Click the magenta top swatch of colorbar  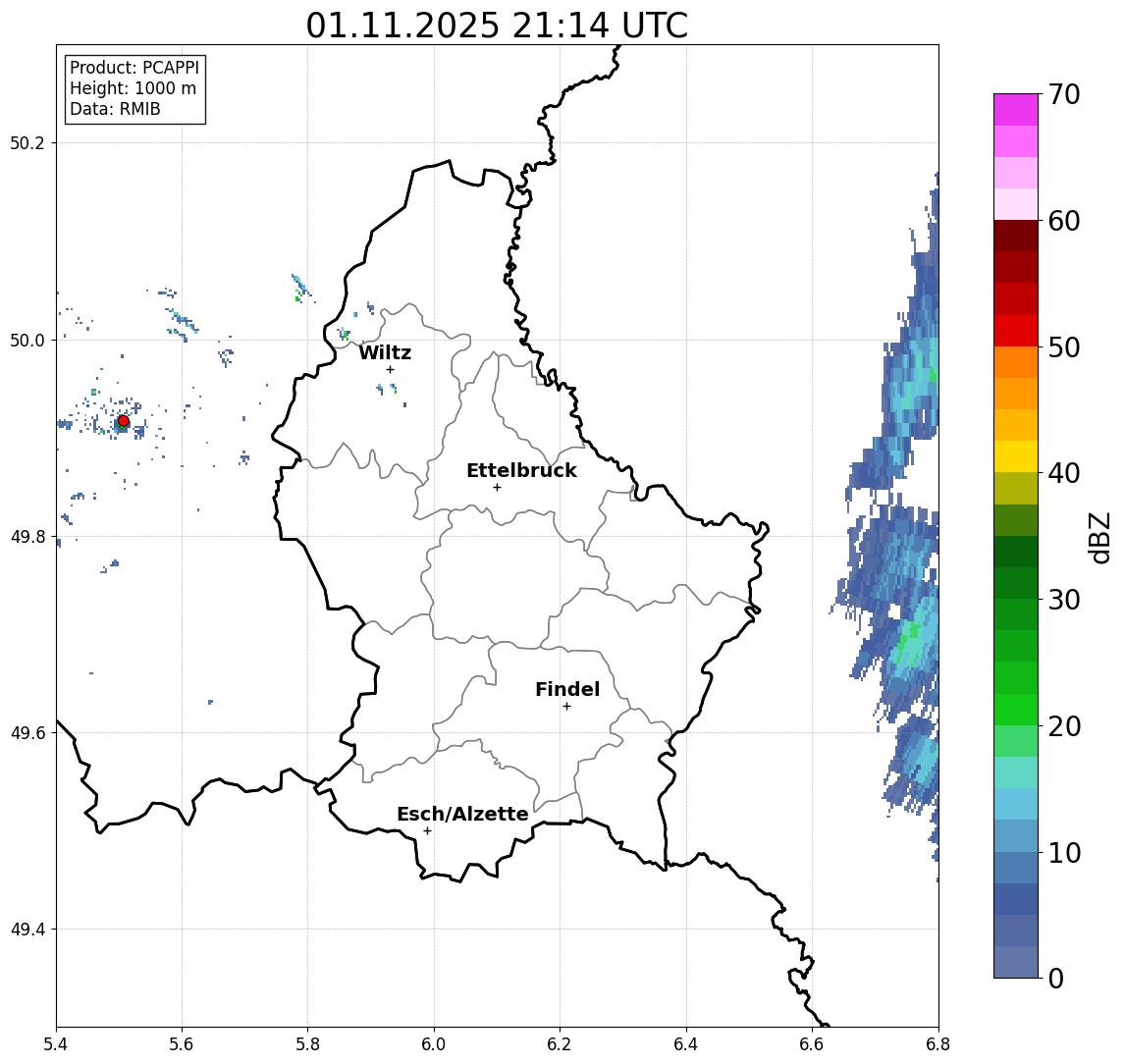(1016, 110)
